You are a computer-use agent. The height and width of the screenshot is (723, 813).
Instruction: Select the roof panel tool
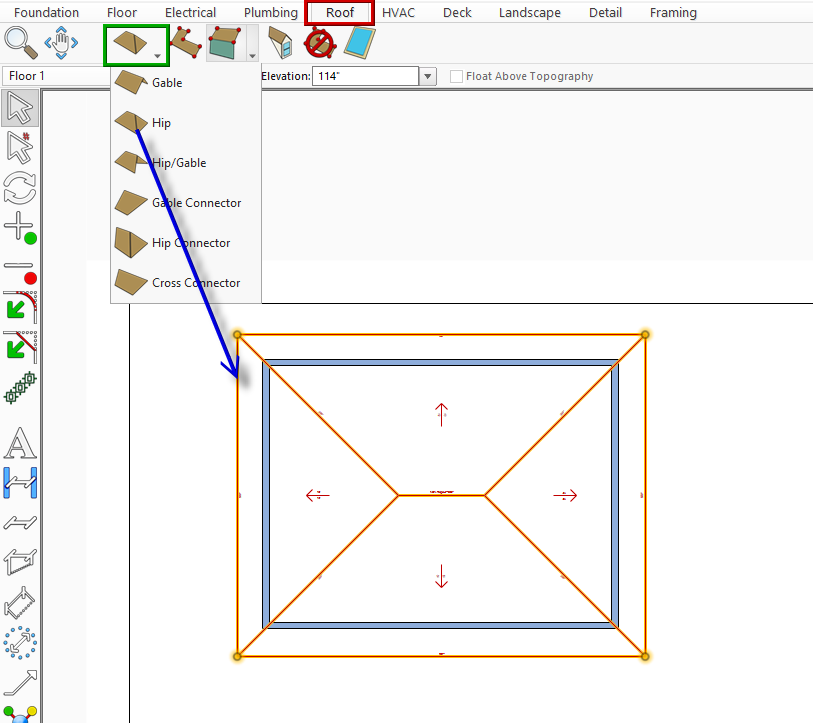click(x=225, y=43)
